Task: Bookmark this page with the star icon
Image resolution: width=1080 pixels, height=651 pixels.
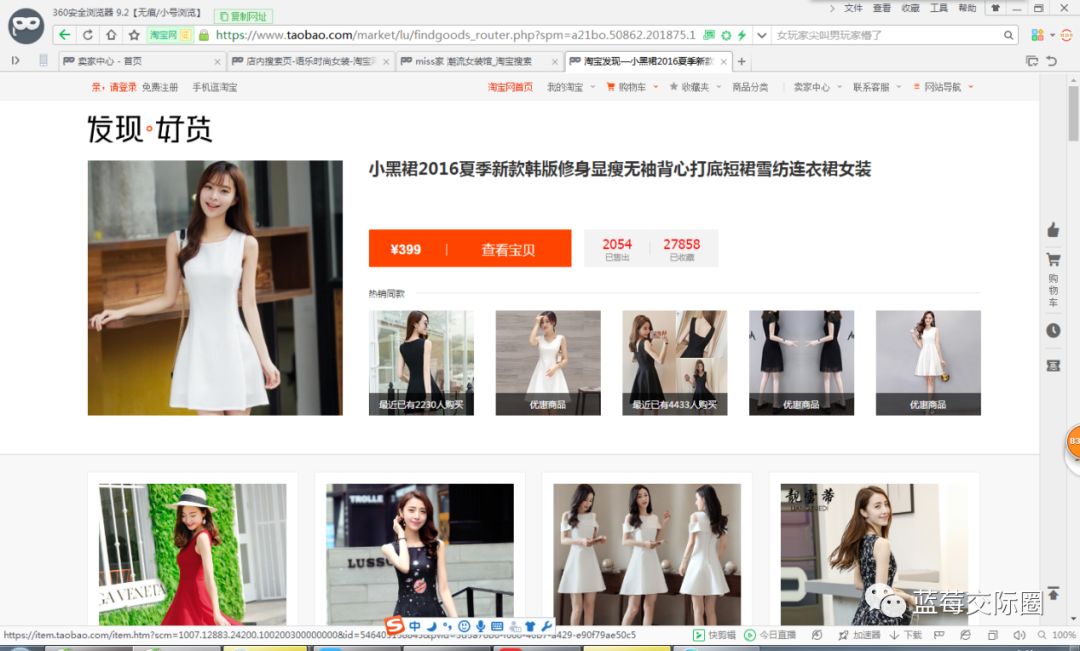Action: tap(134, 34)
